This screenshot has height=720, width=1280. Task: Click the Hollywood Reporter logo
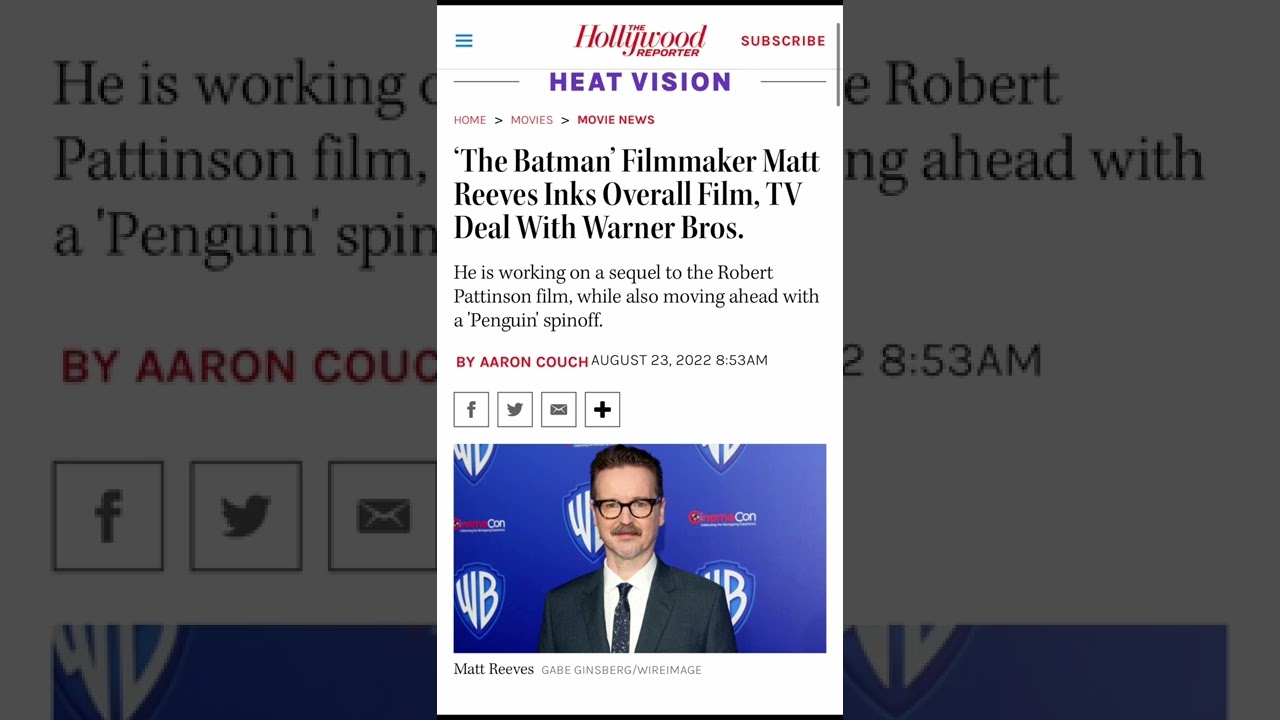pyautogui.click(x=640, y=40)
